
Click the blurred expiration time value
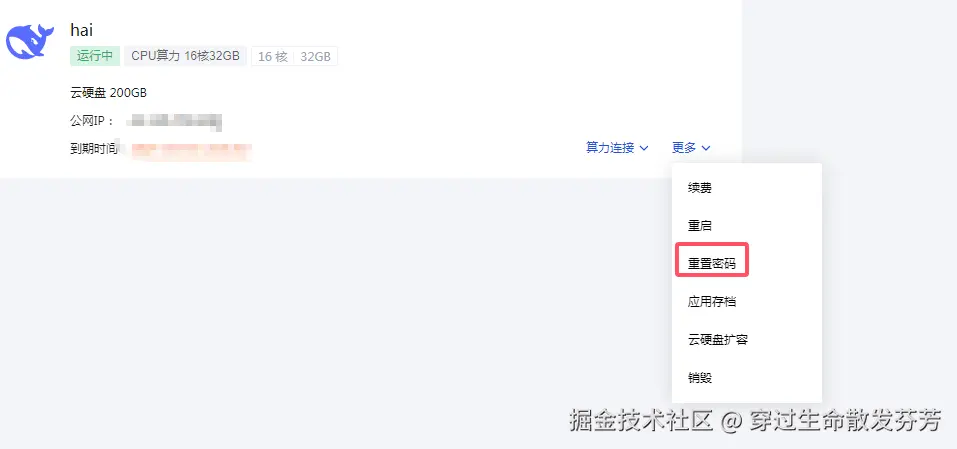(192, 149)
